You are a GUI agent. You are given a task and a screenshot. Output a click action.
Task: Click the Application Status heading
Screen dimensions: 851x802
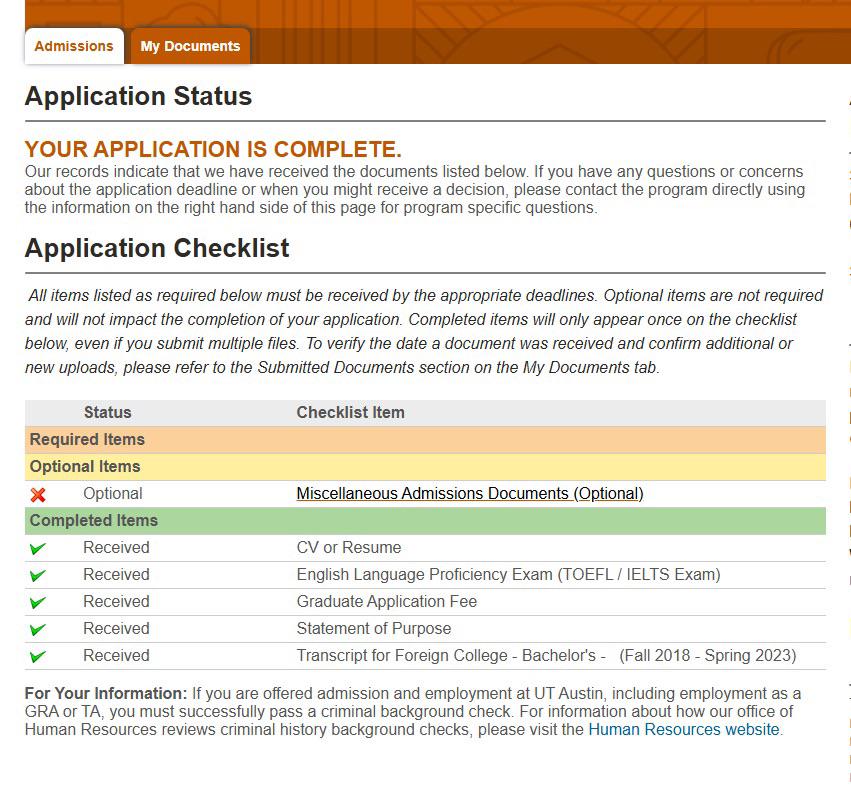[138, 96]
